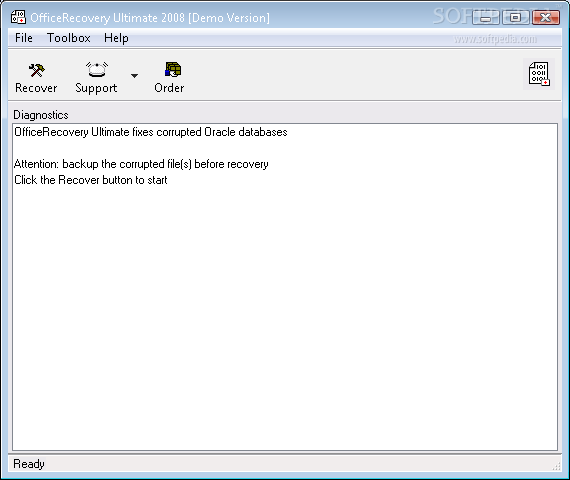Open the Support toolbar button

coord(96,77)
